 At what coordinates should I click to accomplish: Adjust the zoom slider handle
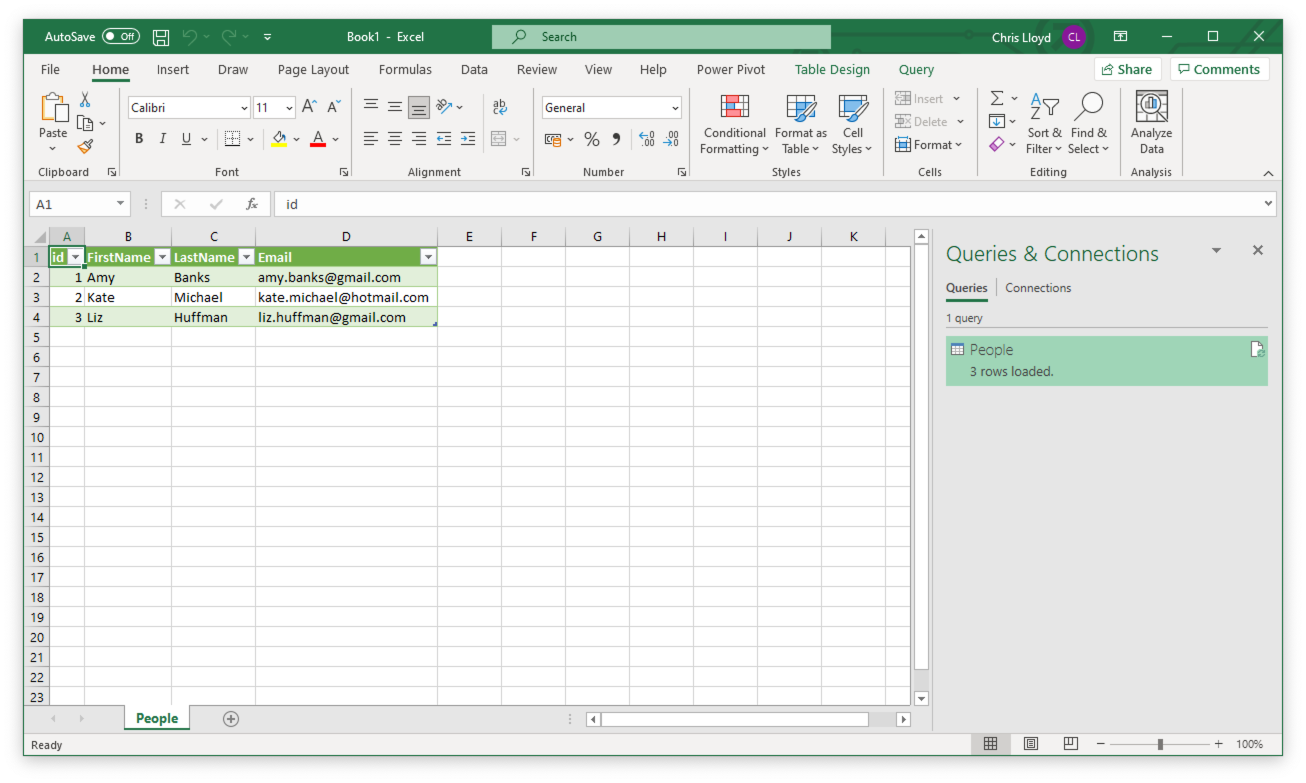coord(1160,744)
